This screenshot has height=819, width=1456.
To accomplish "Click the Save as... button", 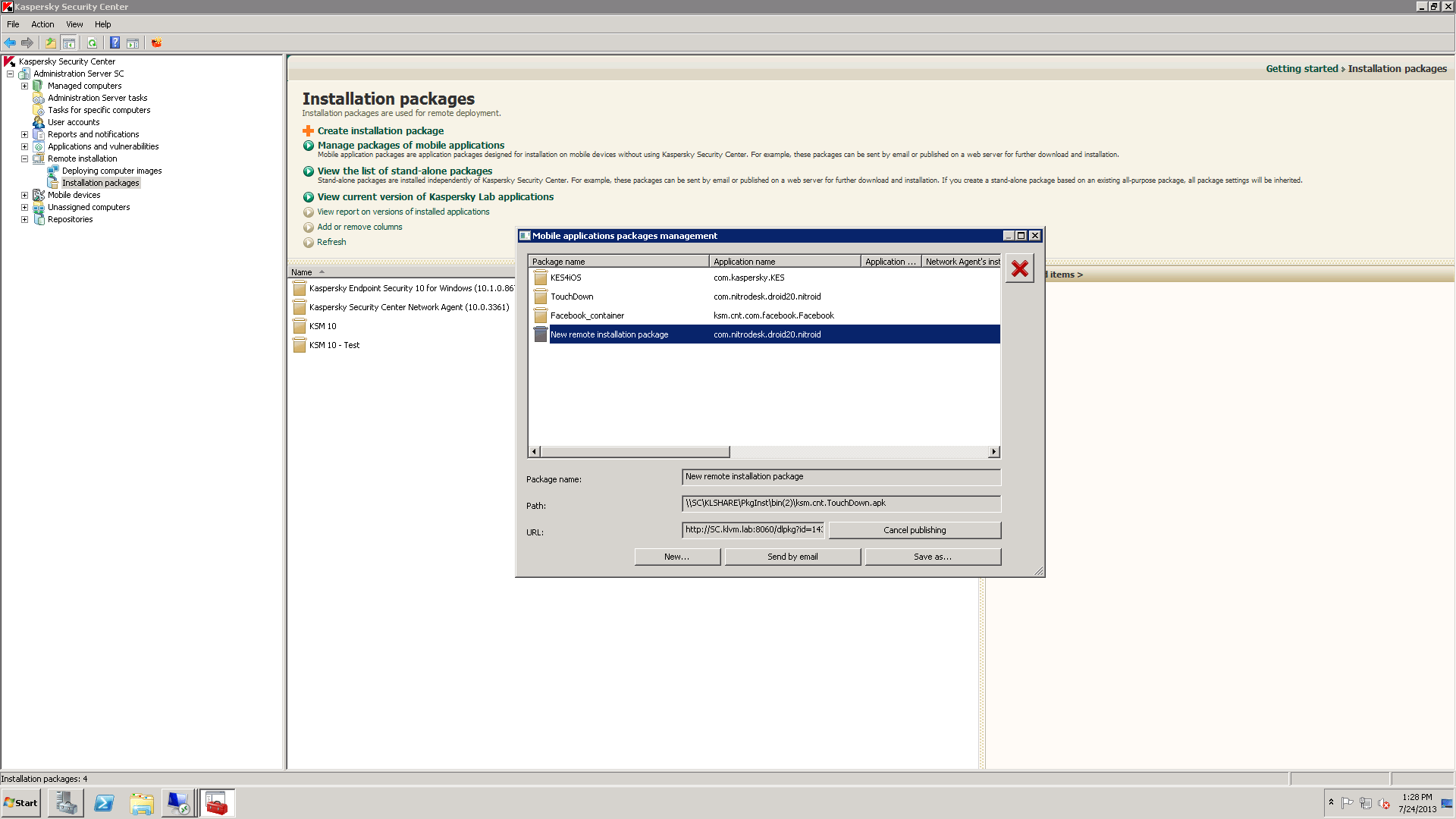I will click(933, 557).
